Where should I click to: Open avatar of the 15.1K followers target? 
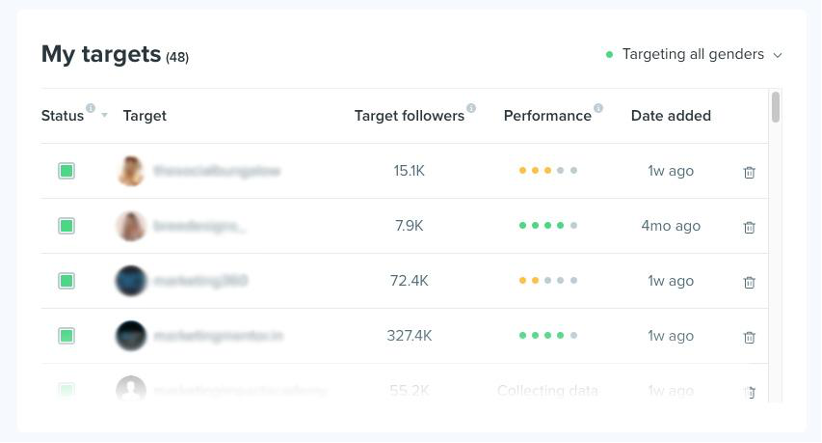131,171
